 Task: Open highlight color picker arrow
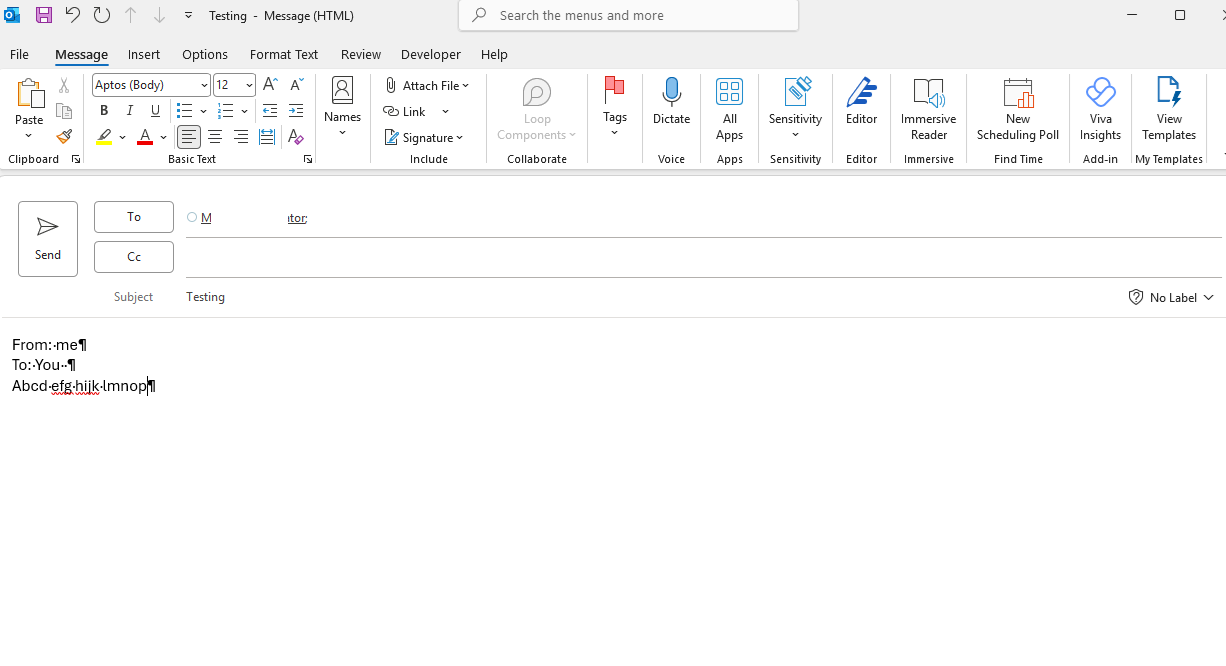[x=122, y=137]
